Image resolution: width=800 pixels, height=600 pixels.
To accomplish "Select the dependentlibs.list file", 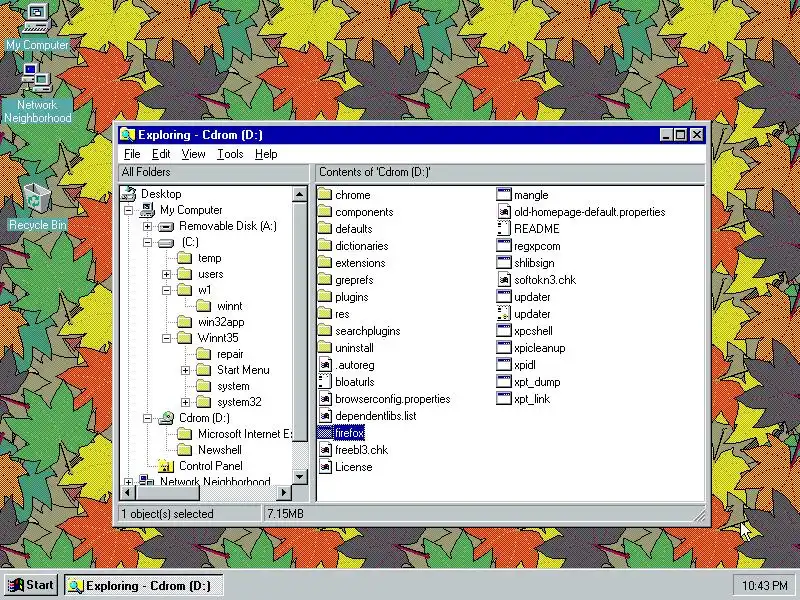I will 376,416.
